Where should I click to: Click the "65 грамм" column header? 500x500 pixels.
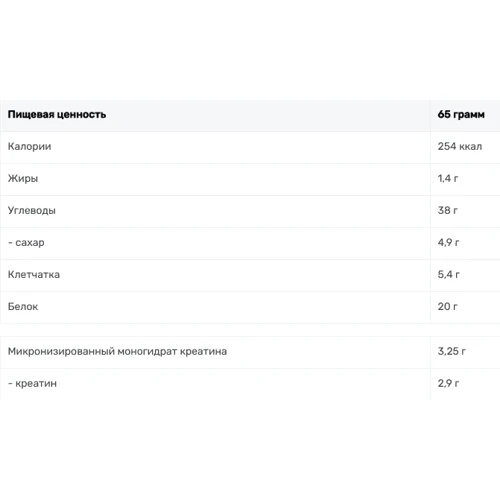(x=461, y=114)
